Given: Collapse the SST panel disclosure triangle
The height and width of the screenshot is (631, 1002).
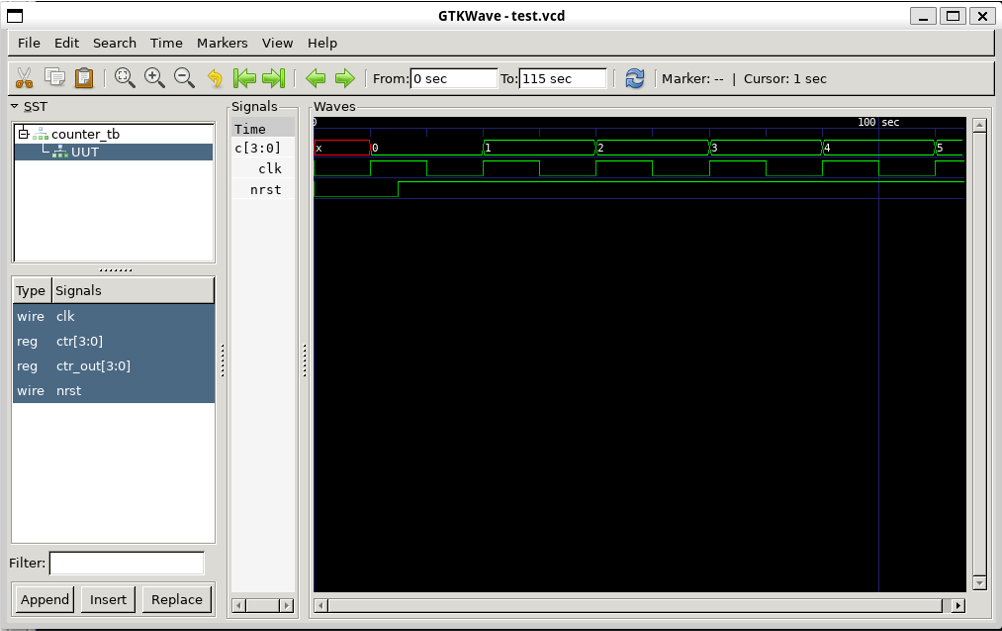Looking at the screenshot, I should [15, 106].
